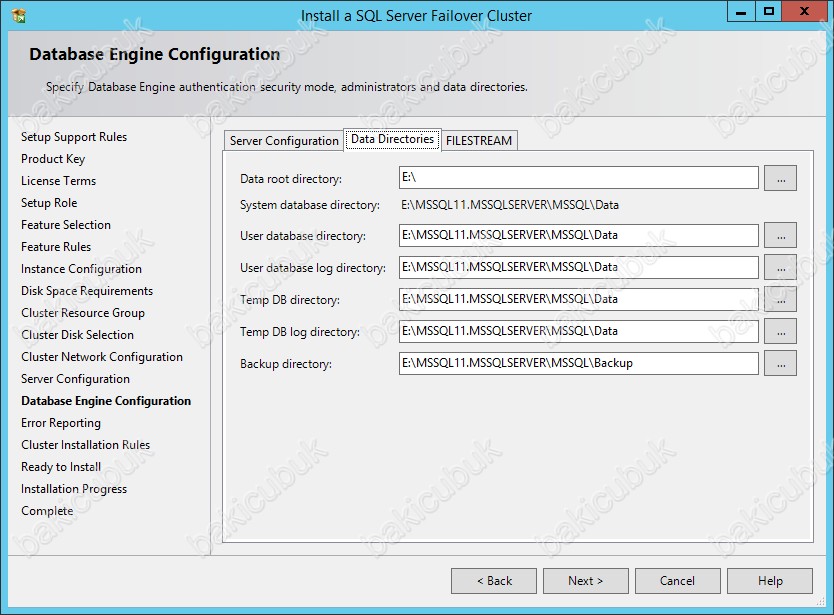Go to the previous step with Back
Viewport: 834px width, 615px height.
coord(494,580)
